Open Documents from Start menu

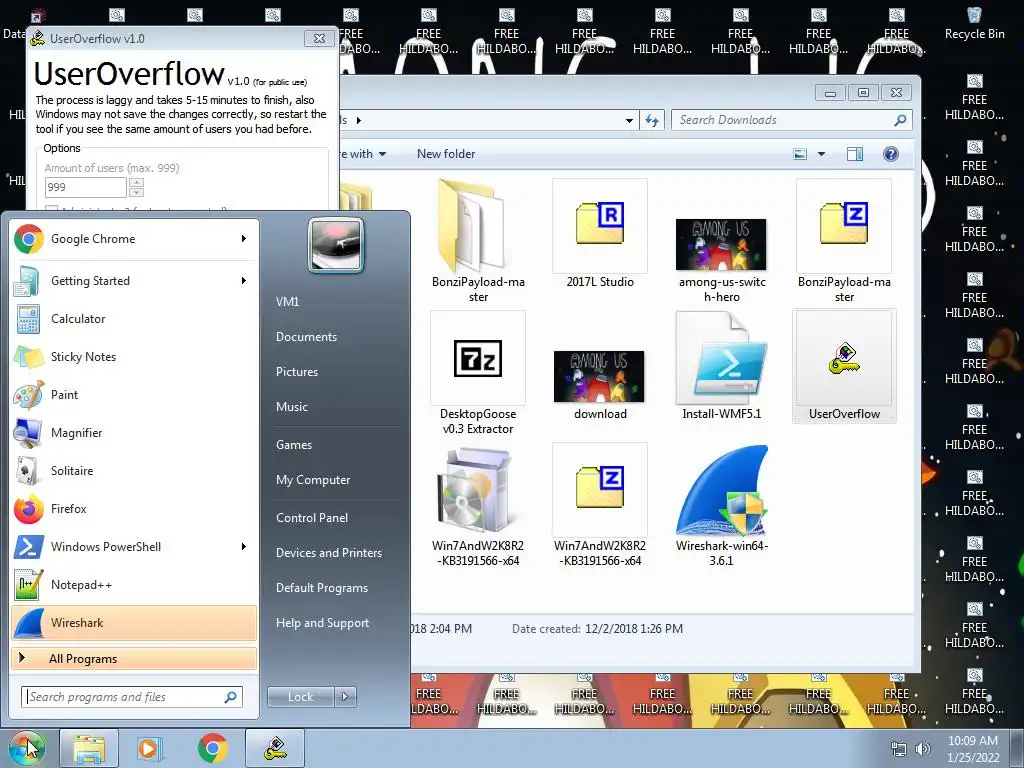click(306, 337)
